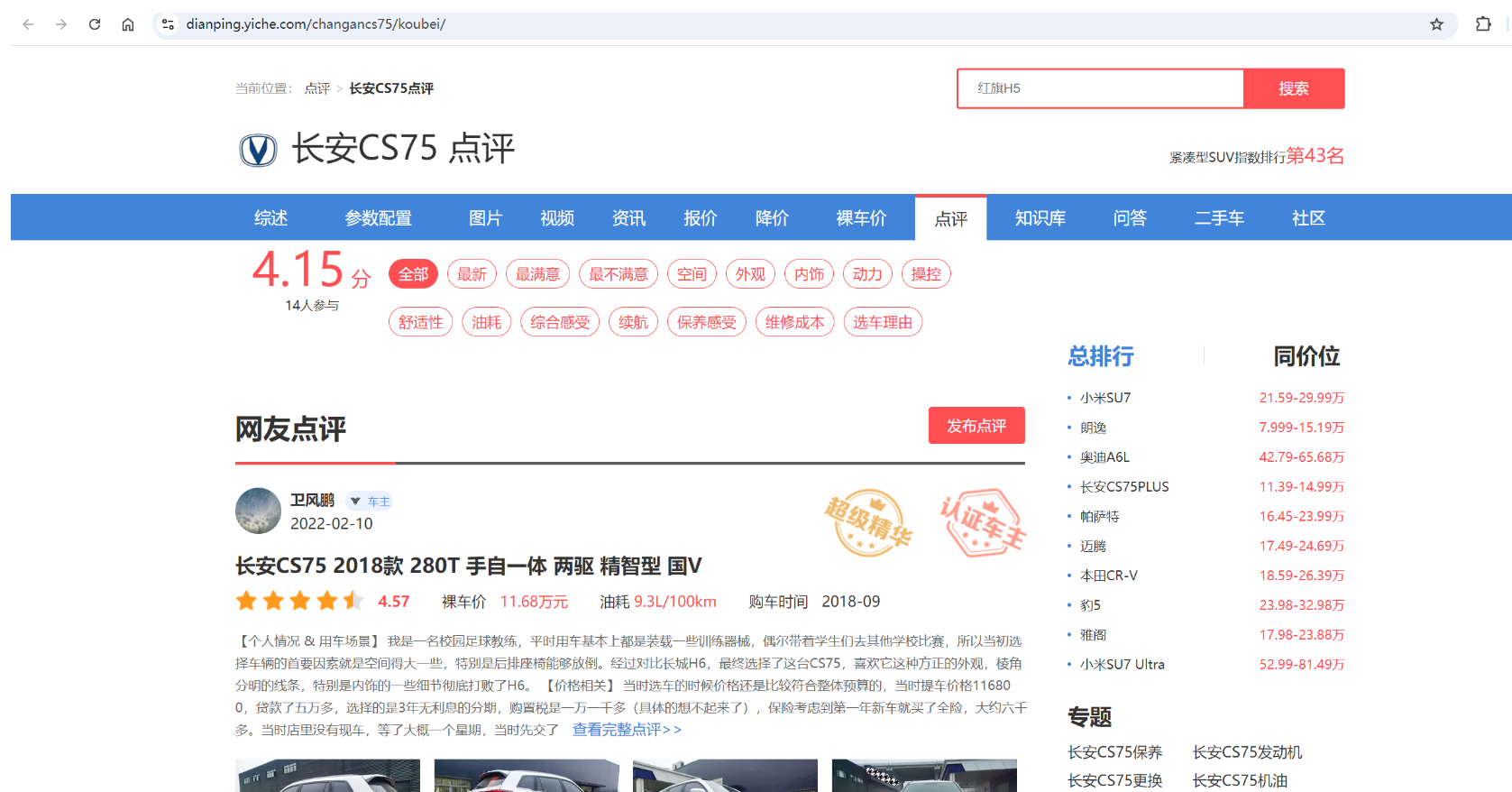
Task: Filter reviews by 舒适性
Action: point(420,322)
